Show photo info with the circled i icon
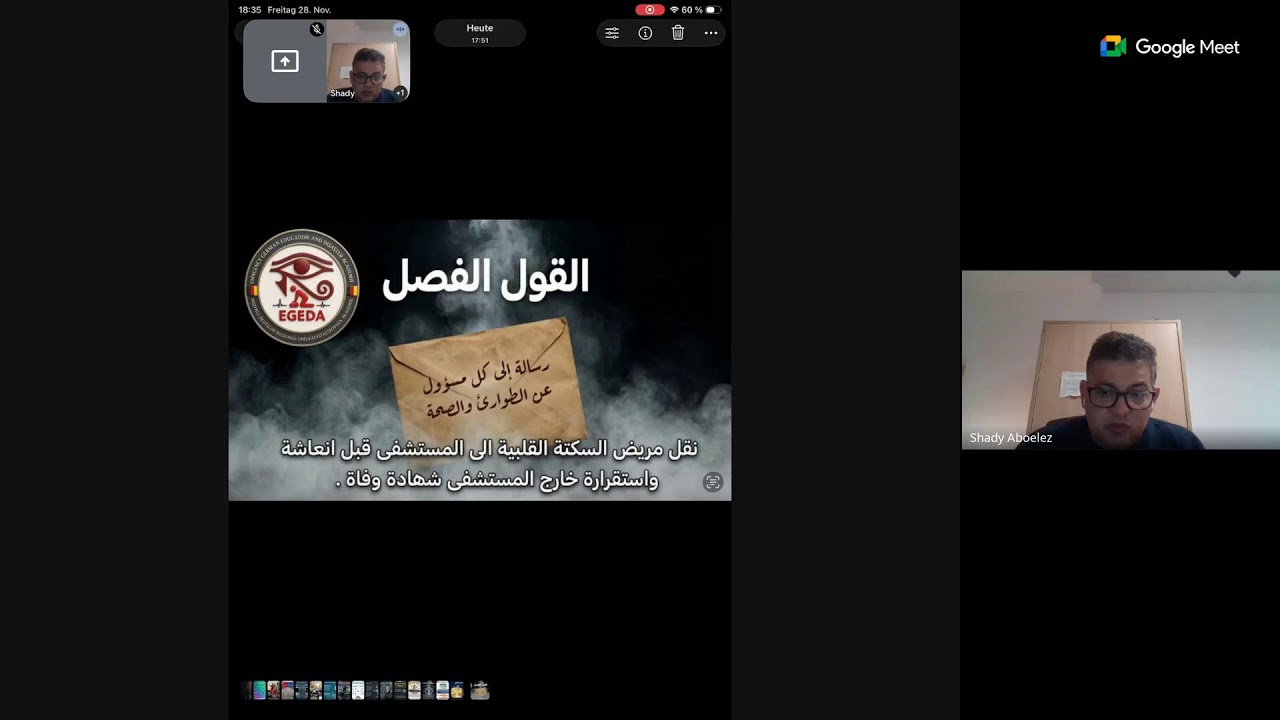Image resolution: width=1280 pixels, height=720 pixels. coord(645,33)
